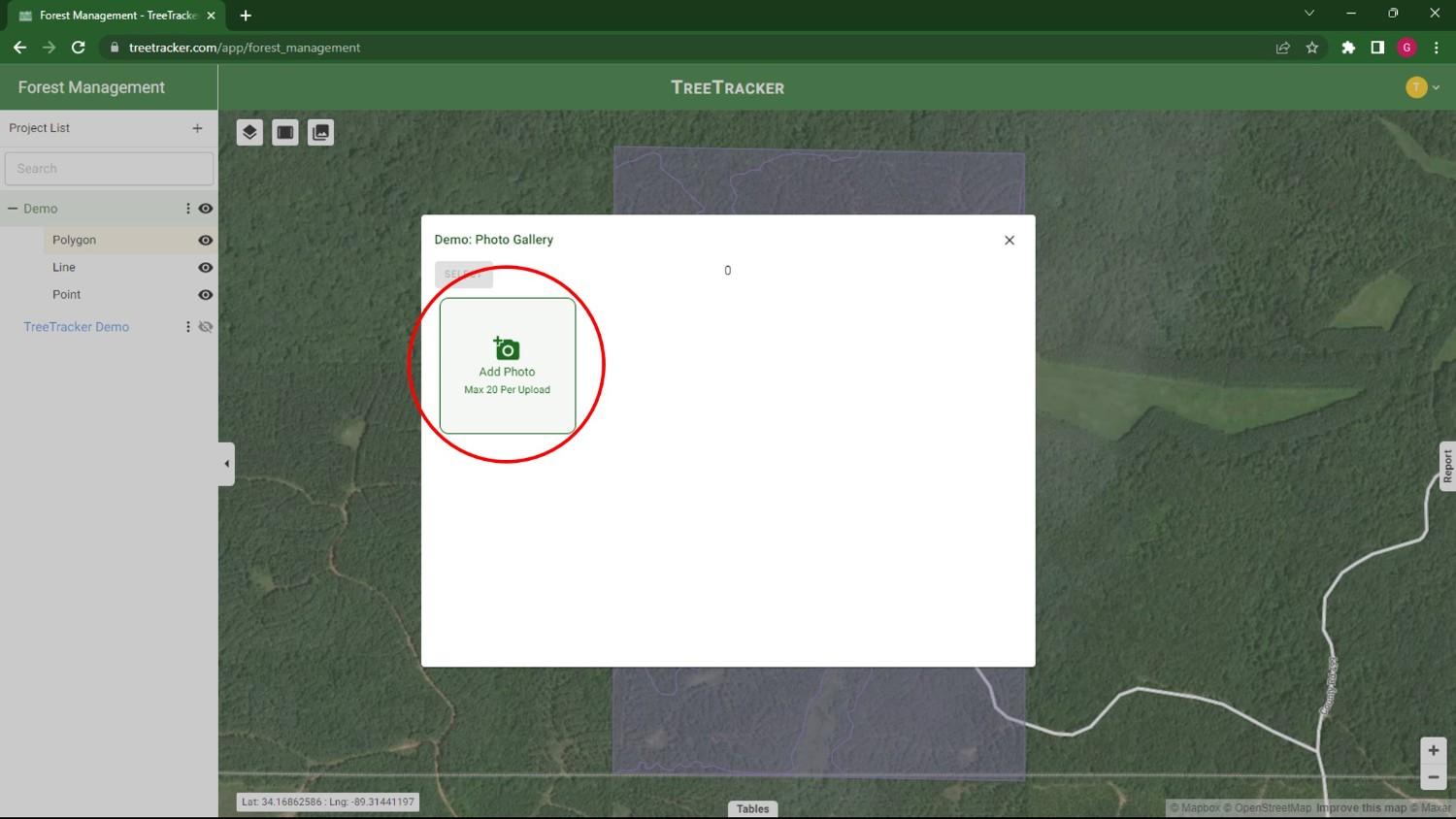
Task: Click the Add Photo upload tile
Action: point(508,366)
